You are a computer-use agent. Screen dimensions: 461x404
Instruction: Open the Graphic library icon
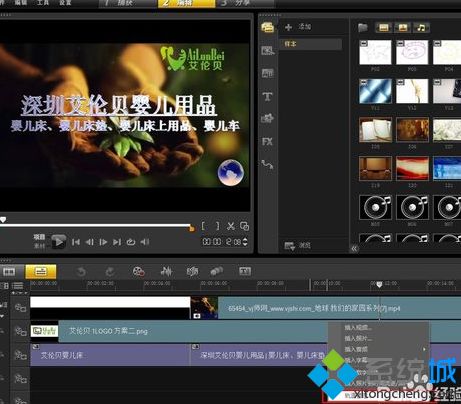(267, 118)
